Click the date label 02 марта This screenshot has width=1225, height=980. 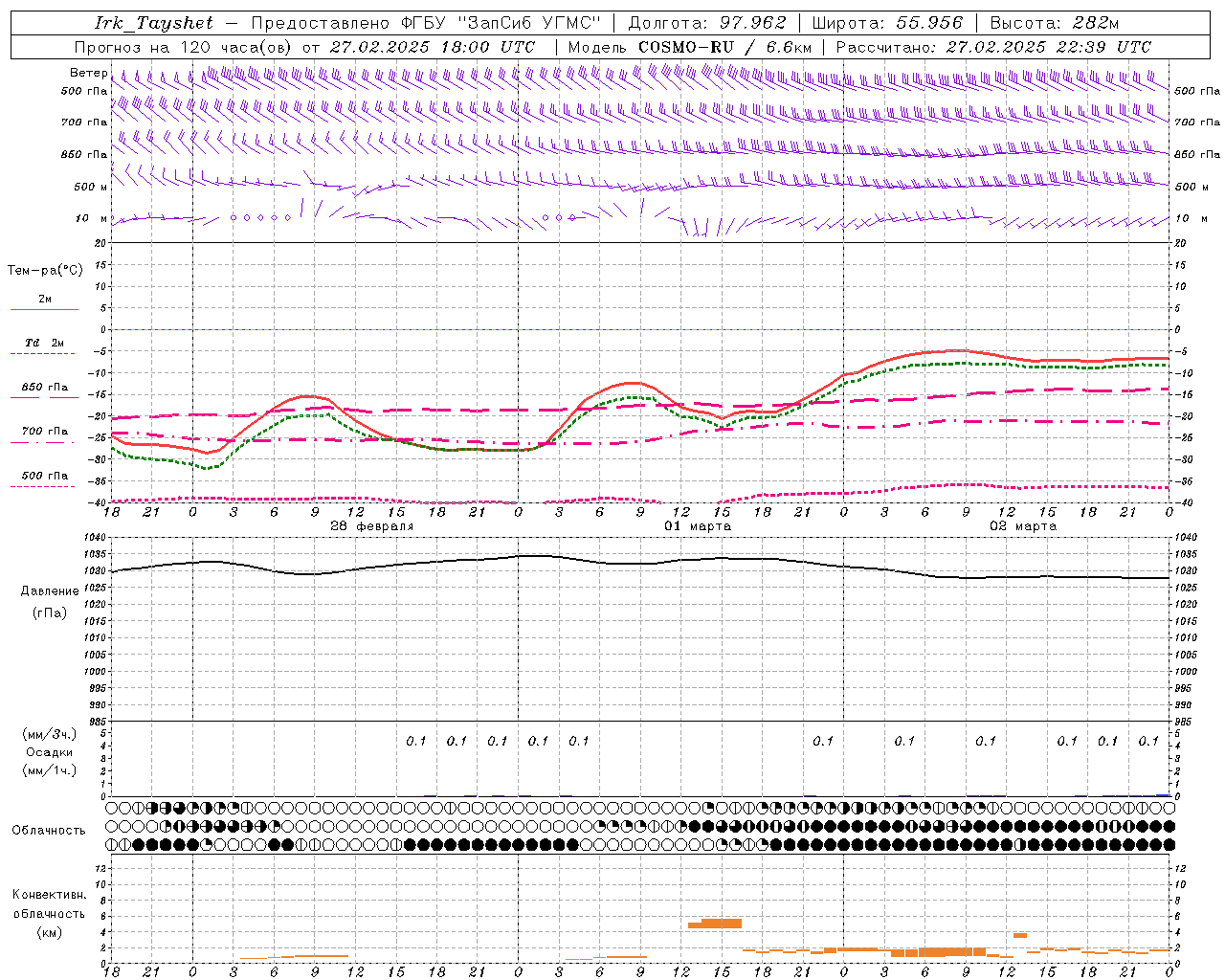pos(1023,526)
